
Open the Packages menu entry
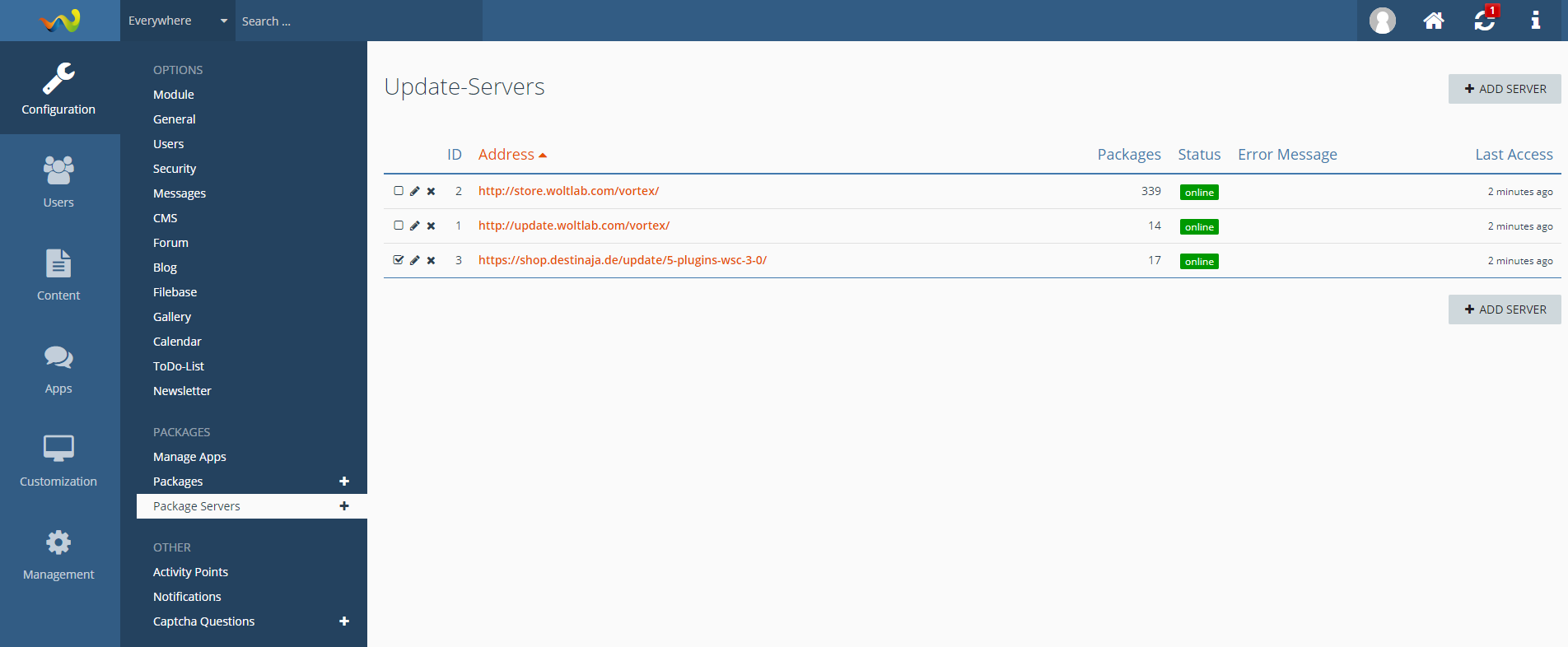pyautogui.click(x=178, y=482)
